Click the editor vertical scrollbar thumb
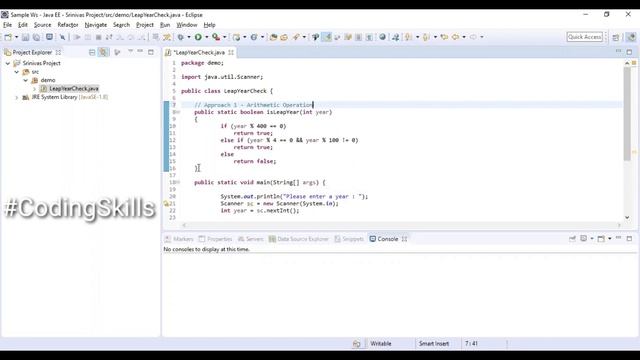The width and height of the screenshot is (640, 360). click(627, 113)
